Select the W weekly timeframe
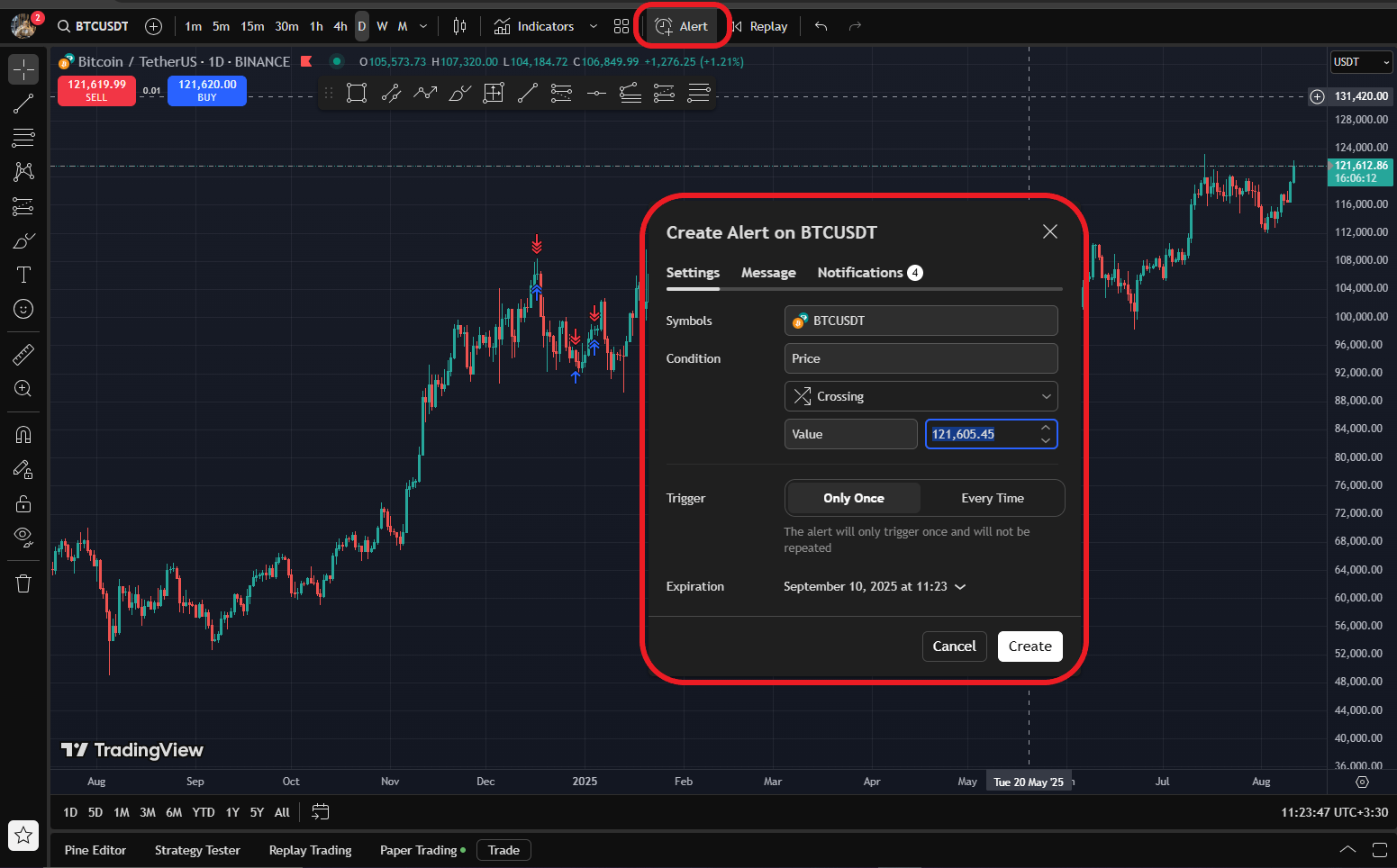The image size is (1397, 868). pyautogui.click(x=382, y=26)
